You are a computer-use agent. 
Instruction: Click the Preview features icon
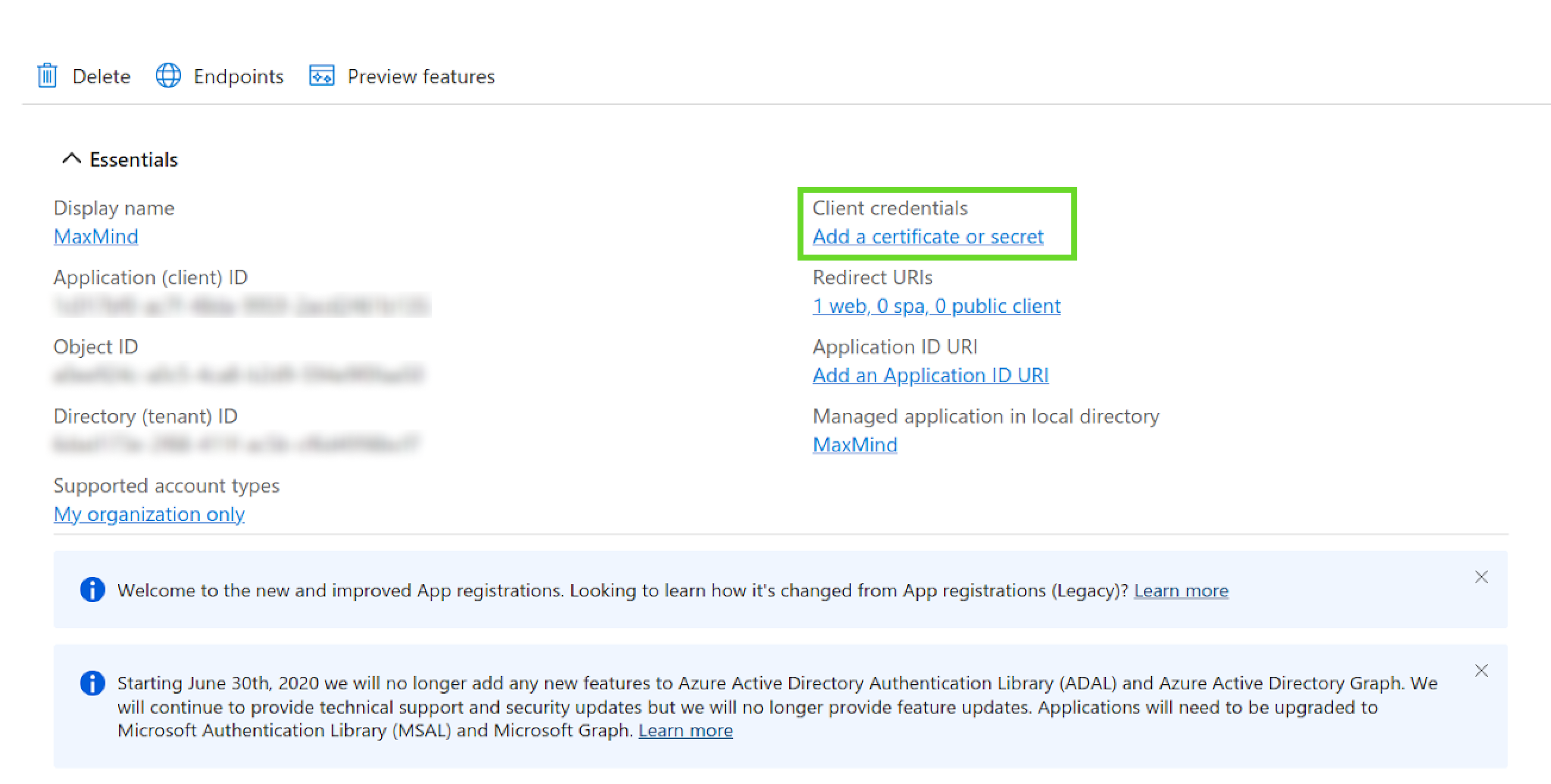321,76
